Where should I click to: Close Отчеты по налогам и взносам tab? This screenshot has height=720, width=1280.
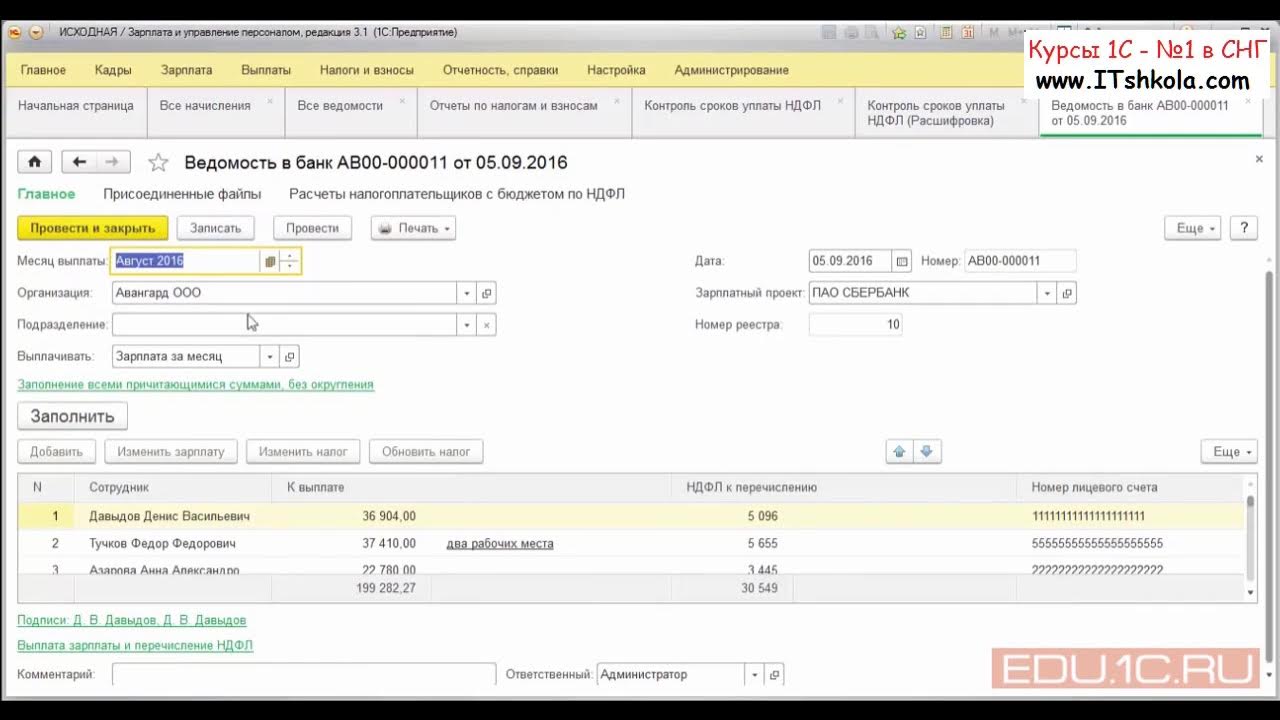[616, 100]
